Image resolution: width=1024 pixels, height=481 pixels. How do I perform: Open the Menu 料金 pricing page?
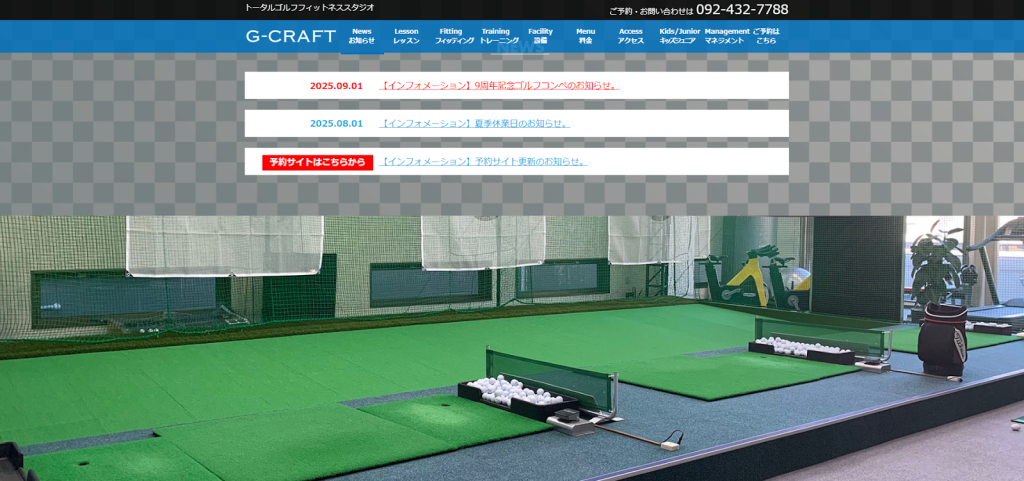[x=585, y=36]
